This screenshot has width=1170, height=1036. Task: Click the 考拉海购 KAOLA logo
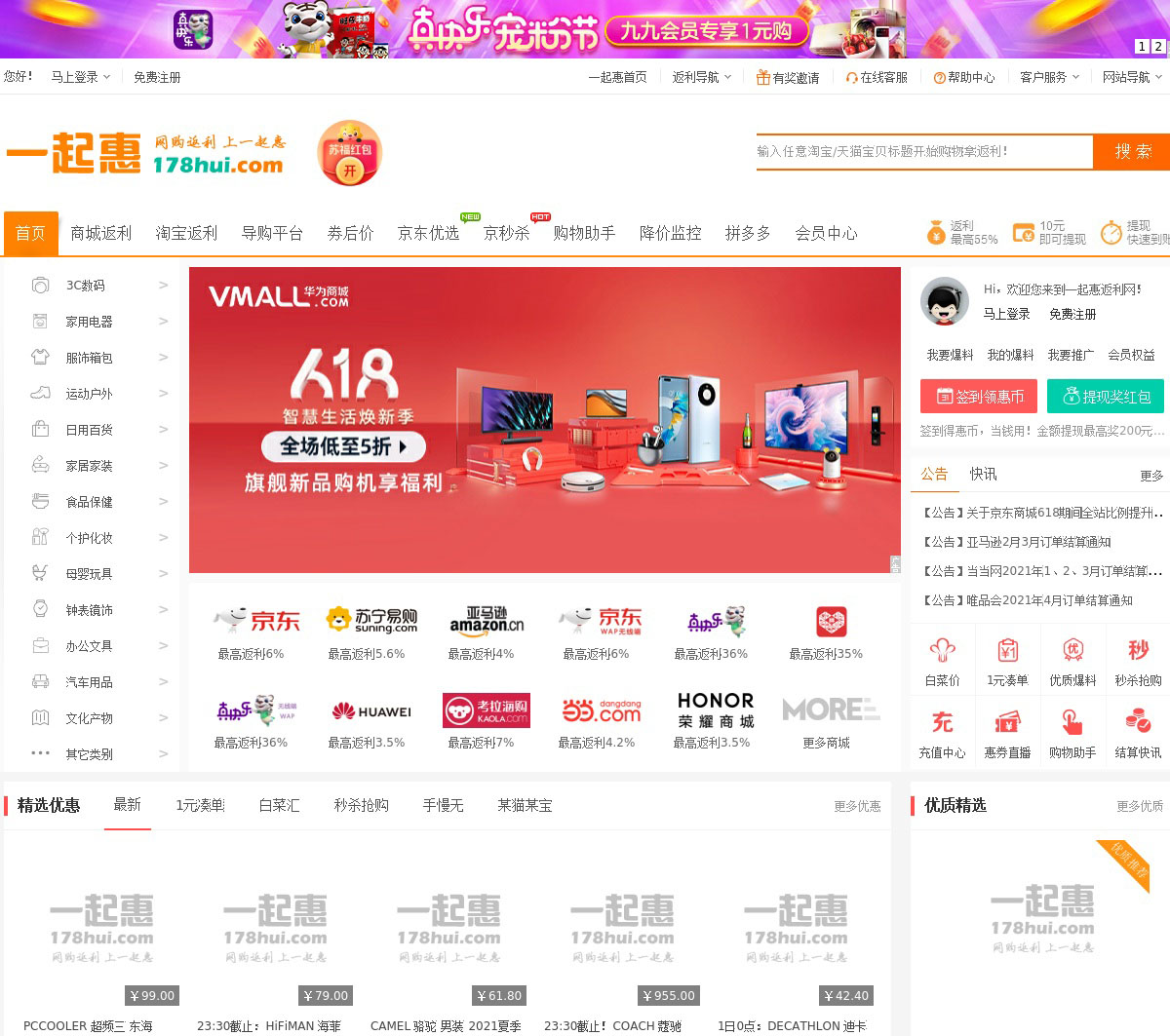click(487, 711)
